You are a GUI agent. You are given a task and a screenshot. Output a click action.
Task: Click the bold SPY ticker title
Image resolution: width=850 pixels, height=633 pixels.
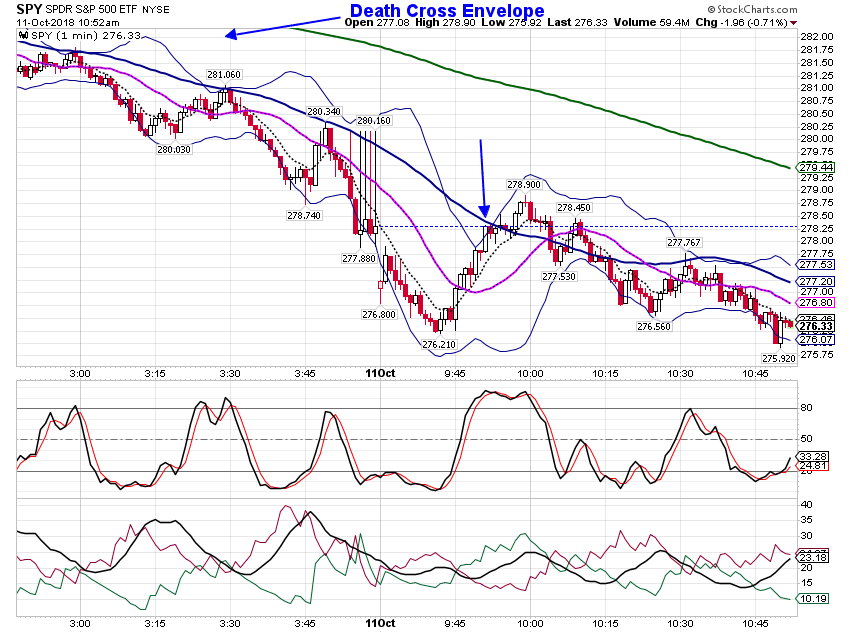click(x=29, y=9)
